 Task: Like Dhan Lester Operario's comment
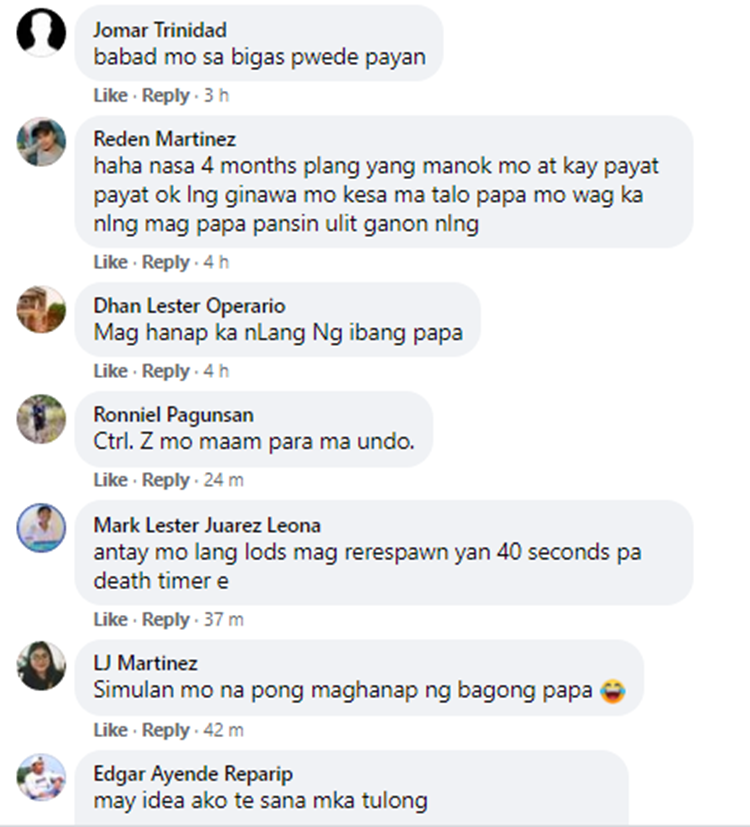click(111, 371)
